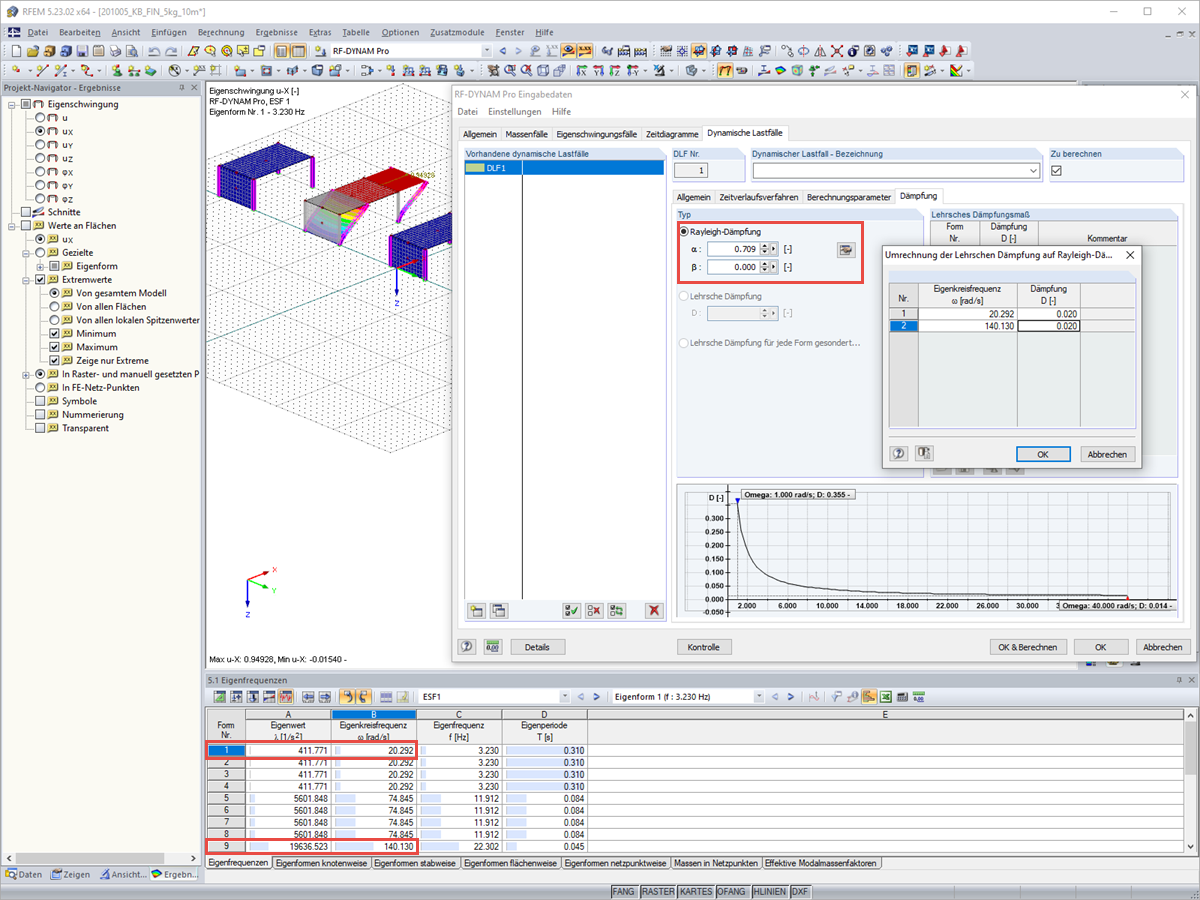The image size is (1200, 900).
Task: Expand the Eigenform node under Gezielte
Action: click(40, 266)
